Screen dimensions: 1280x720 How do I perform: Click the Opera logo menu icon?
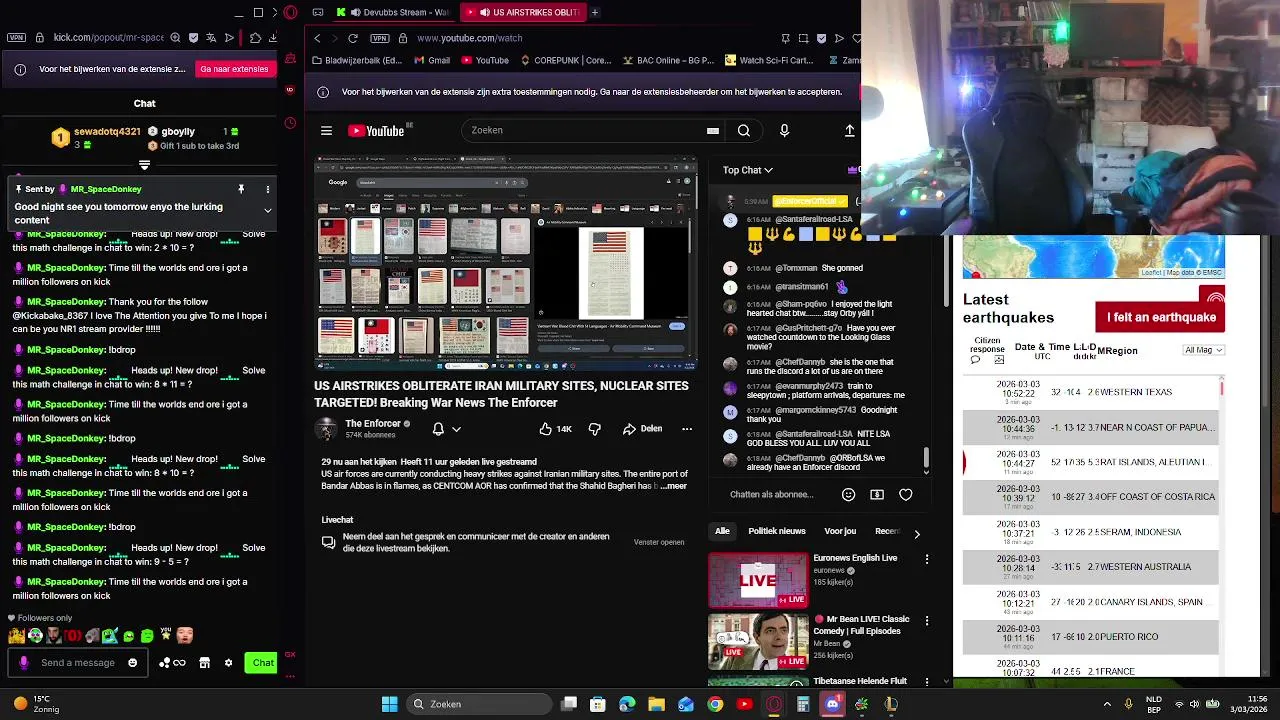point(290,13)
